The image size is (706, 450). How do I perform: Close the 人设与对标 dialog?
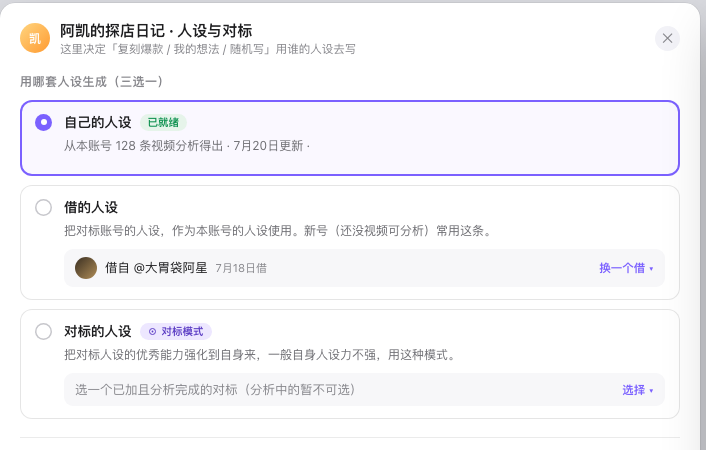point(667,38)
